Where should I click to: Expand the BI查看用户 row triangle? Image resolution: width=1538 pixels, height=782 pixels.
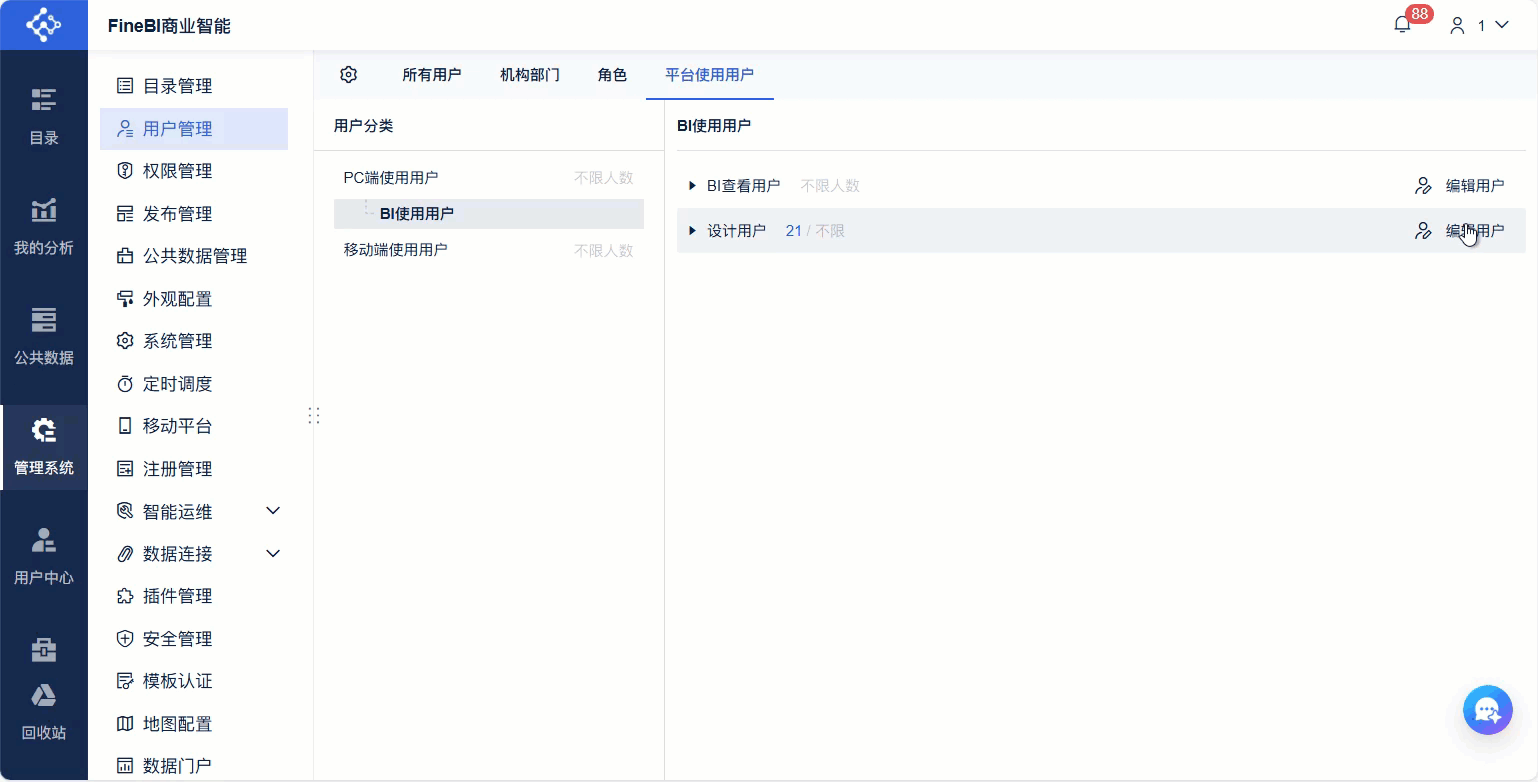click(692, 186)
